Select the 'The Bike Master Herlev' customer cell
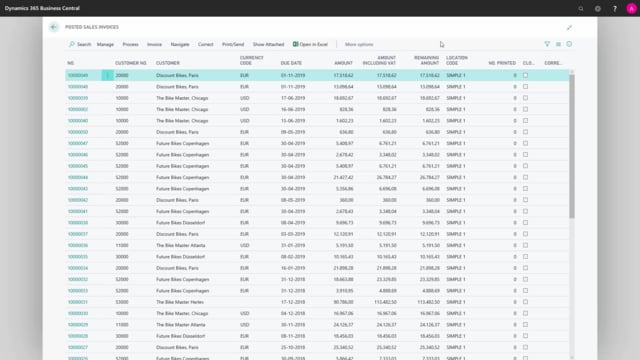The height and width of the screenshot is (360, 640). [180, 302]
